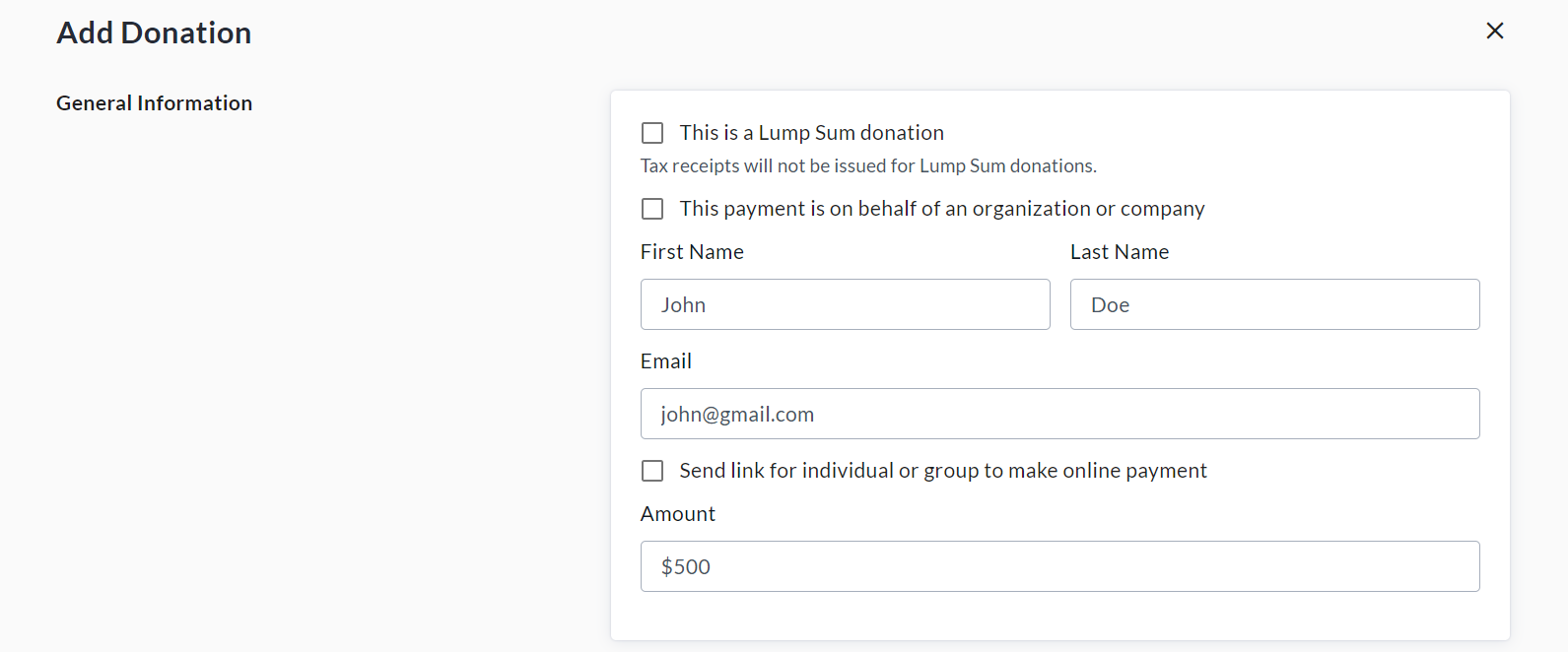Click the john@gmail.com placeholder text
This screenshot has height=652, width=1568.
pos(737,415)
